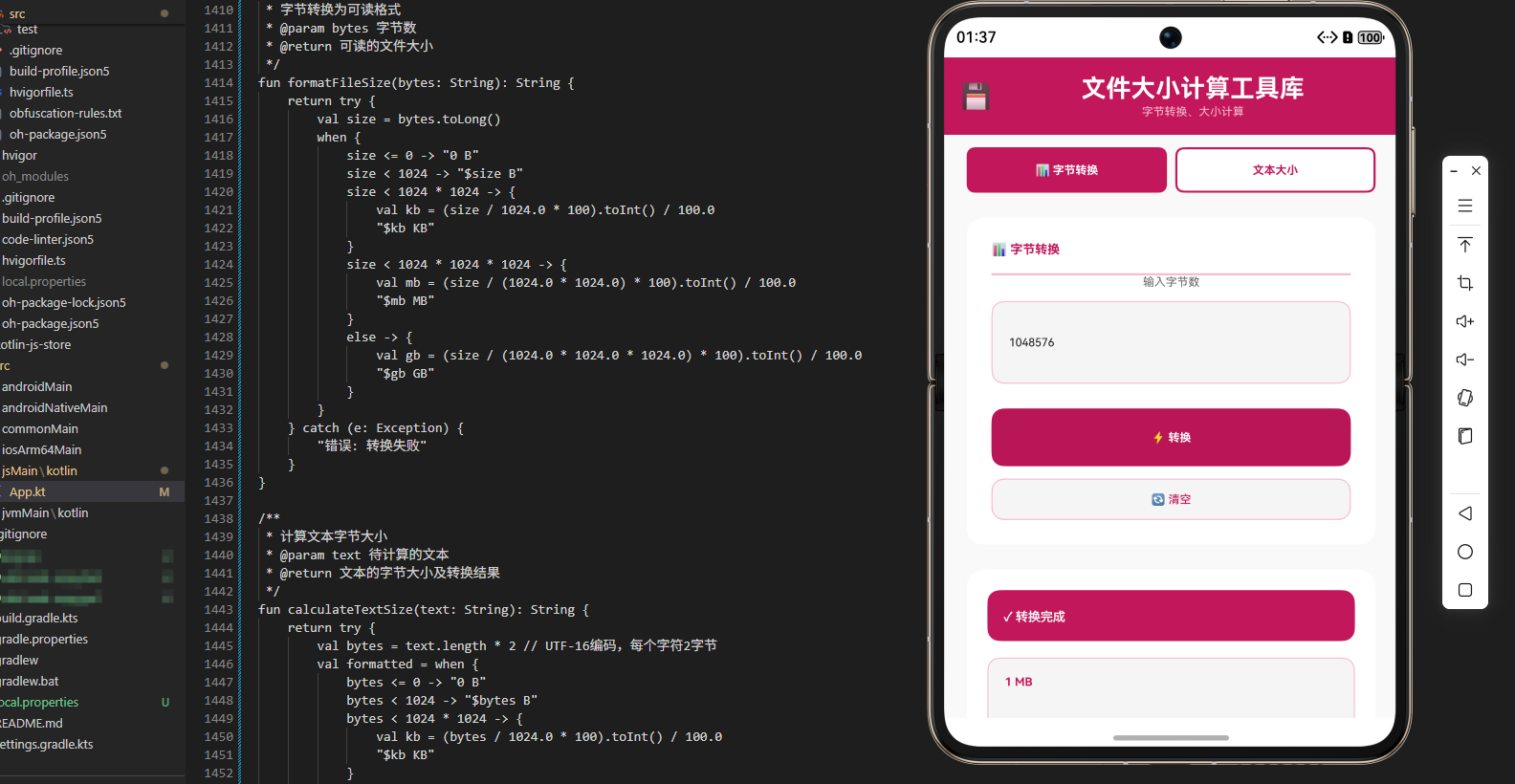Click line number 1433 in the gutter
The image size is (1515, 784).
point(218,428)
